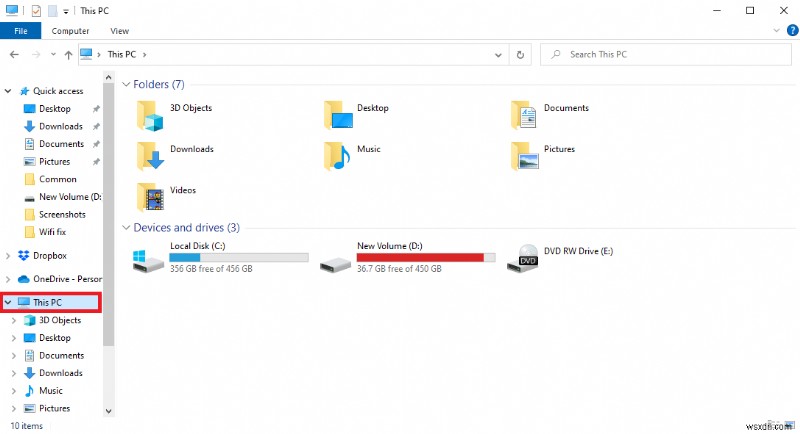
Task: Expand the ribbon with the chevron
Action: (x=777, y=31)
